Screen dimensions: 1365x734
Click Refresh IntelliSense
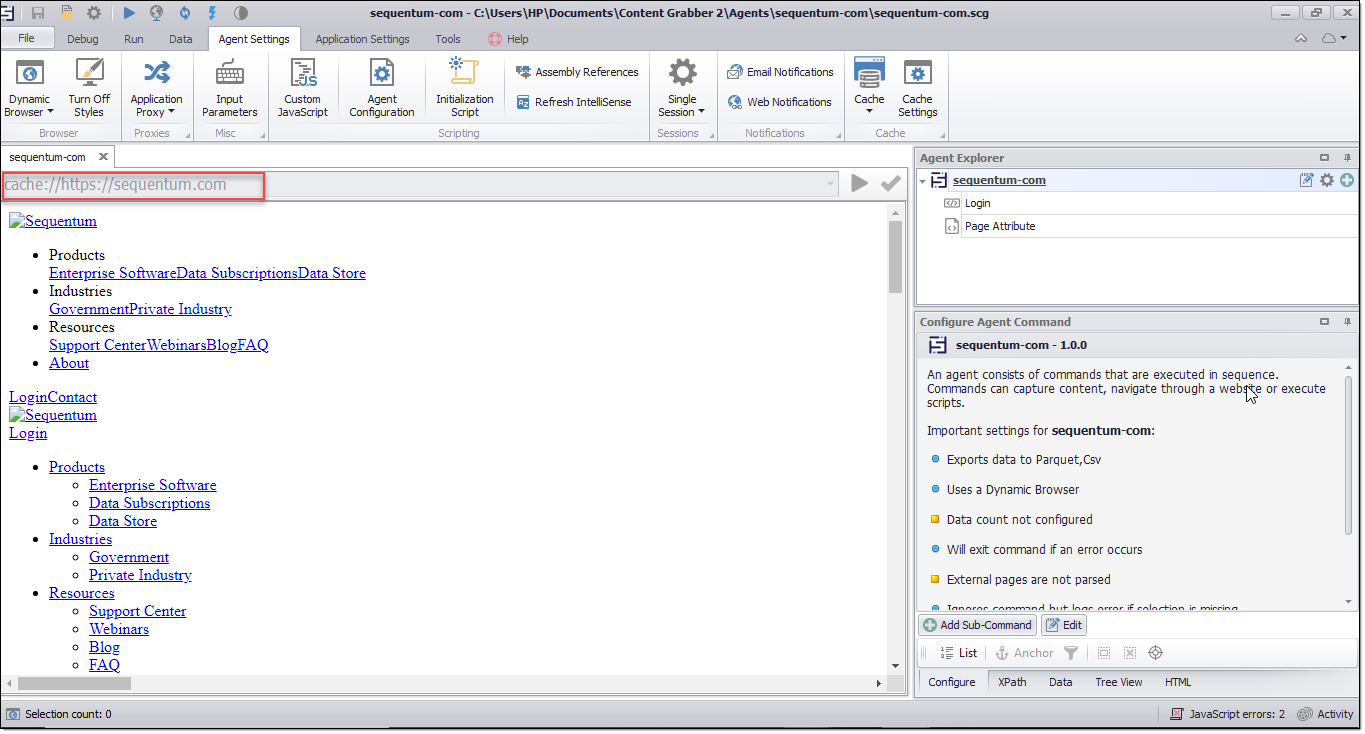[x=576, y=102]
